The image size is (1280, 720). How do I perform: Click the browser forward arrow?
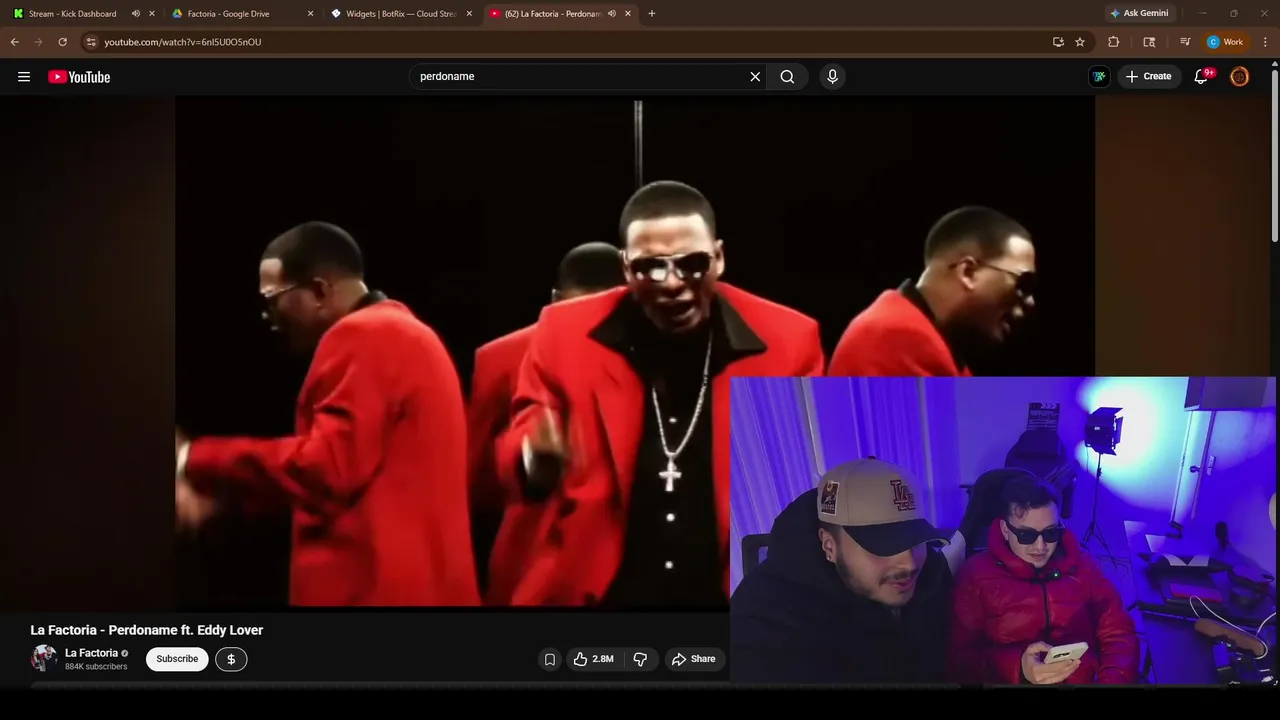[38, 42]
